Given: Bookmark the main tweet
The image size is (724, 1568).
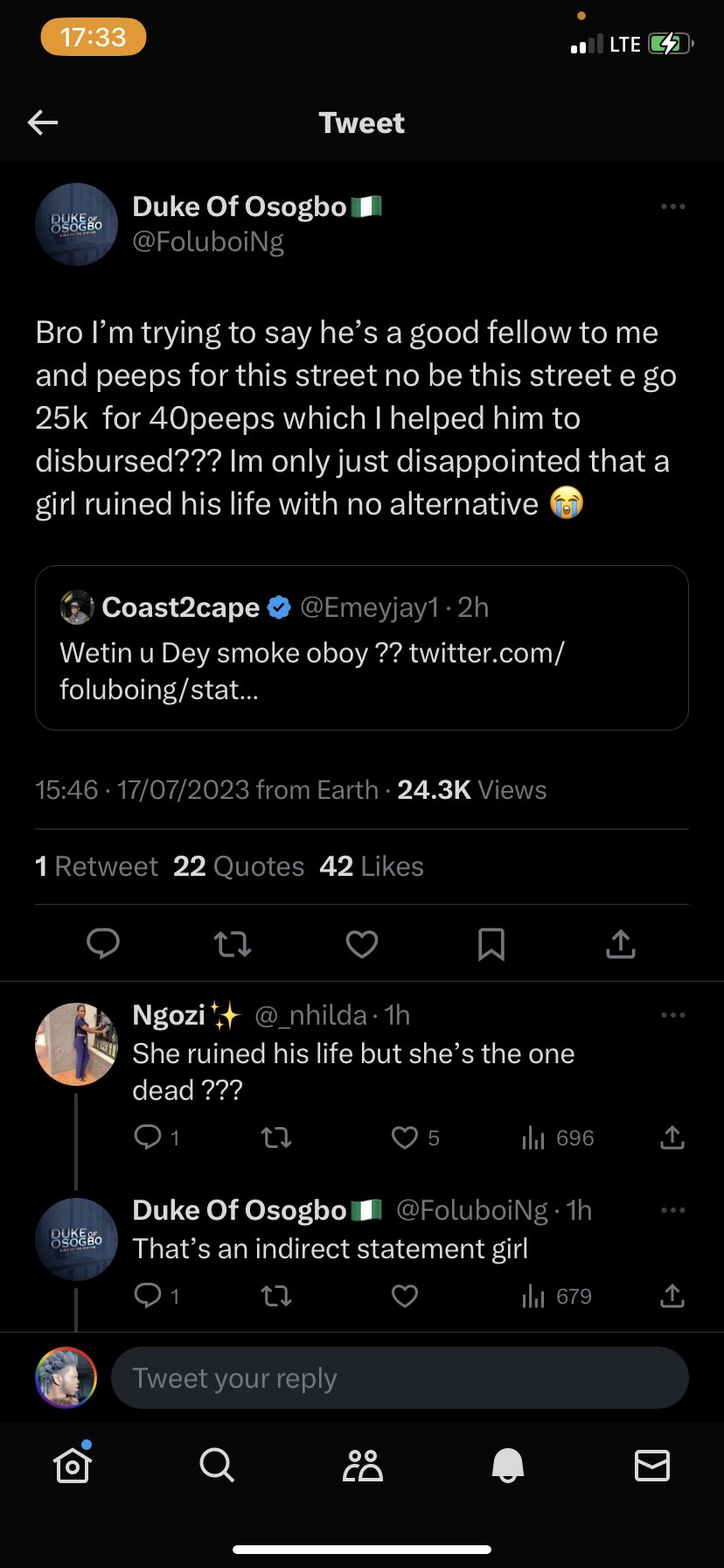Looking at the screenshot, I should point(491,943).
